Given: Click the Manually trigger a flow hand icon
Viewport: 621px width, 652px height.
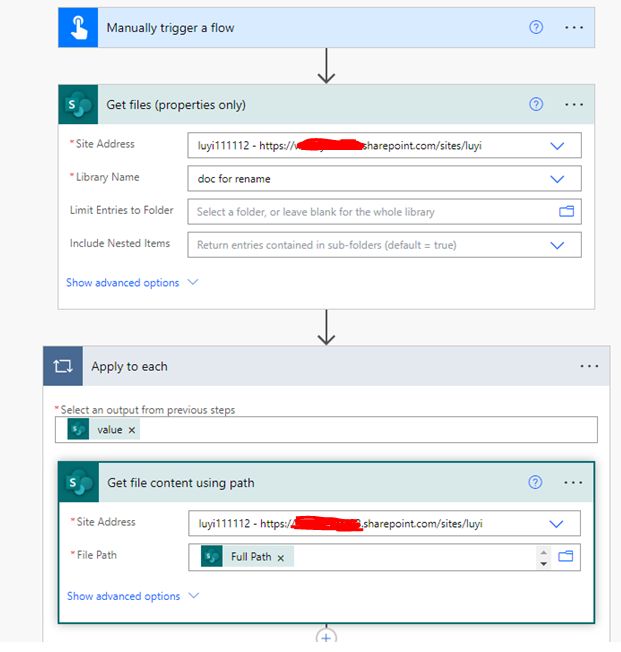Looking at the screenshot, I should (78, 27).
